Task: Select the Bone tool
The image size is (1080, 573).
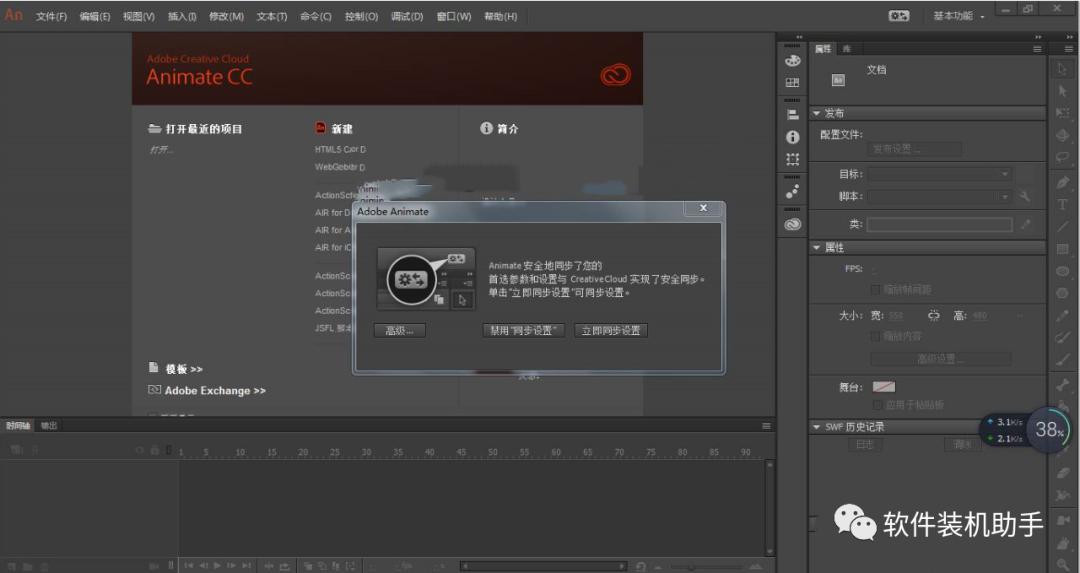Action: [x=1063, y=384]
